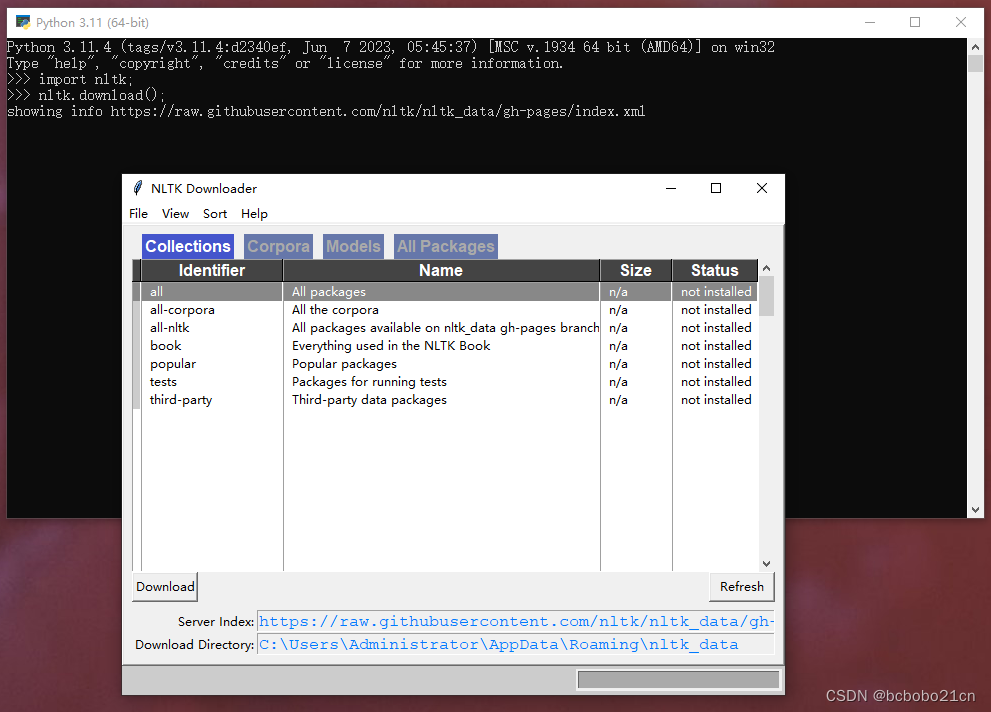Click the package list scrollbar down arrow
Screen dimensions: 991x712
click(x=767, y=564)
